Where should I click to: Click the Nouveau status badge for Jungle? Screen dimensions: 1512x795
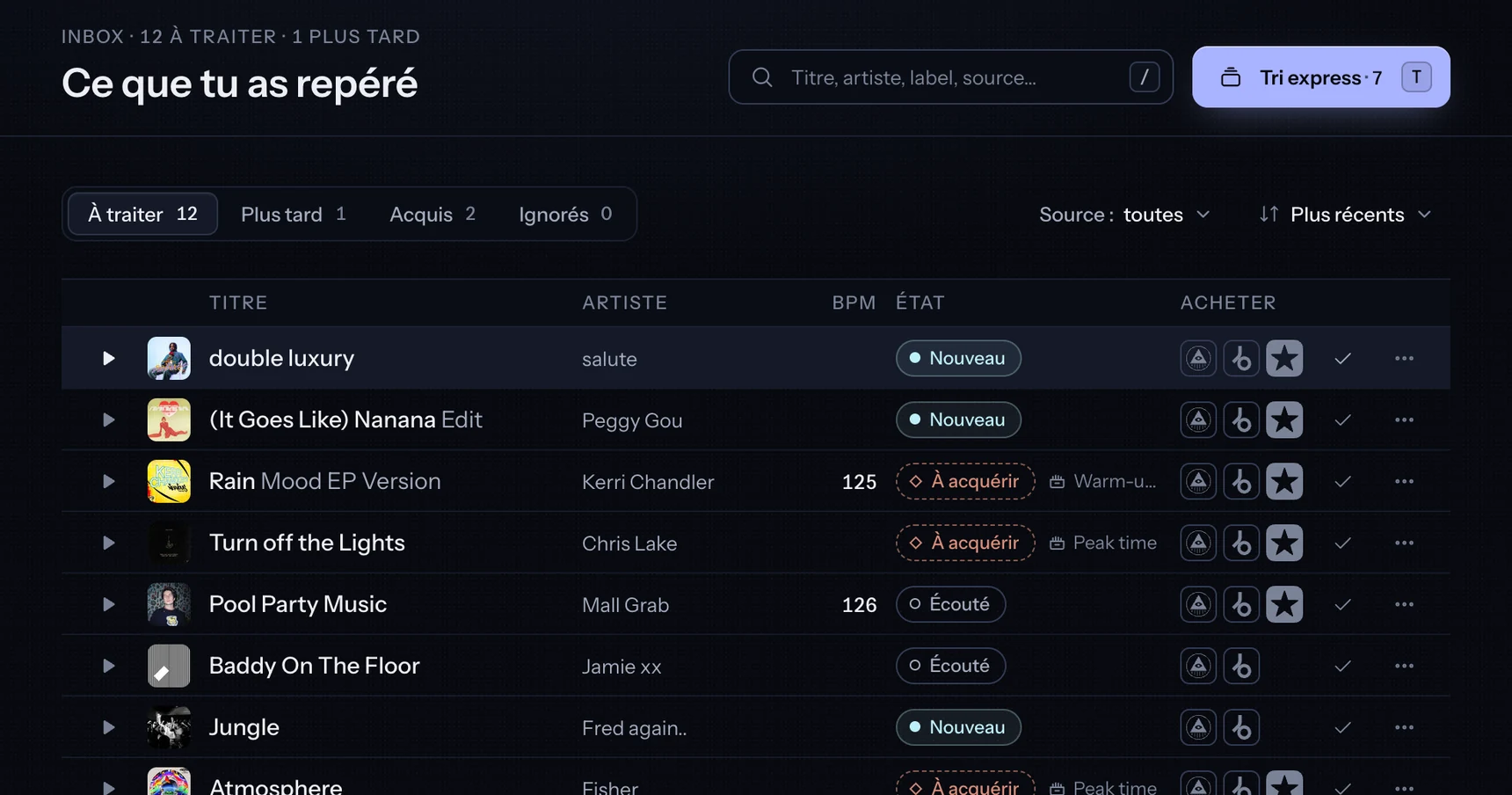click(958, 727)
